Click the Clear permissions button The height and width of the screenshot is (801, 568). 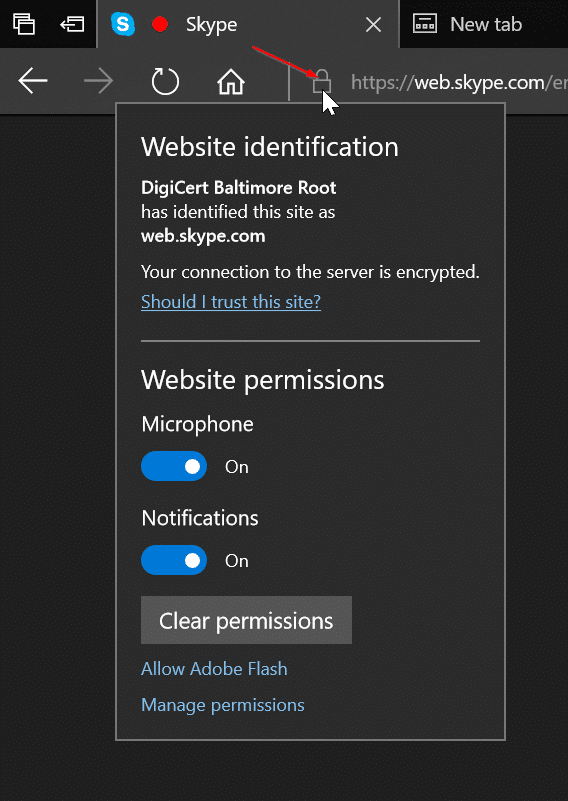tap(246, 620)
